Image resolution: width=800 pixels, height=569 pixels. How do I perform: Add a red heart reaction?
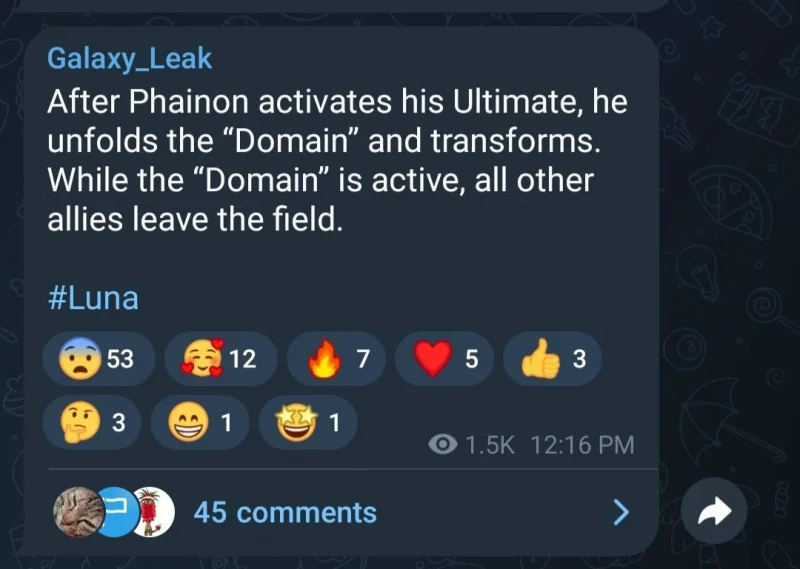tap(446, 360)
